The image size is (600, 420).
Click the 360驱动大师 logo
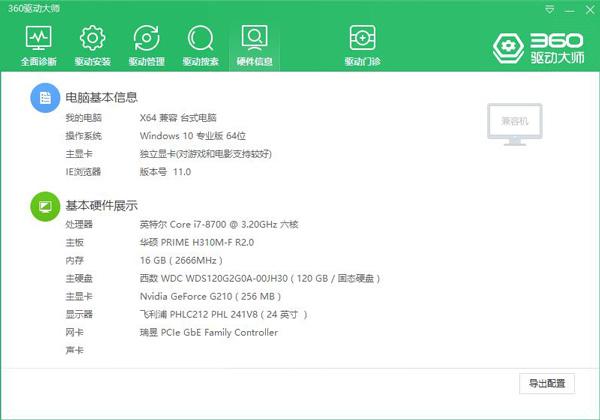pyautogui.click(x=538, y=48)
